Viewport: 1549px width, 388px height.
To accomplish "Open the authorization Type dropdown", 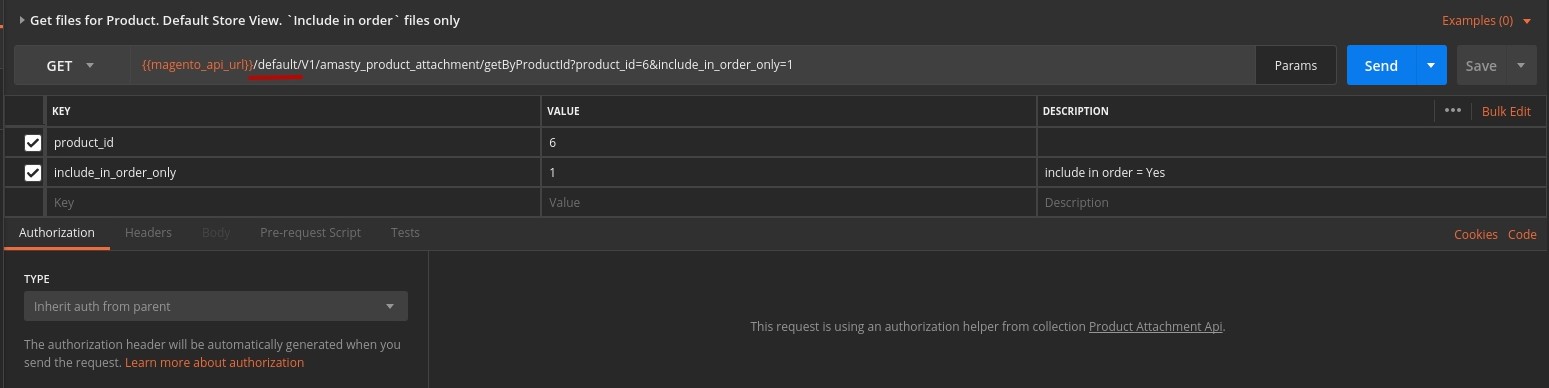I will pyautogui.click(x=216, y=306).
